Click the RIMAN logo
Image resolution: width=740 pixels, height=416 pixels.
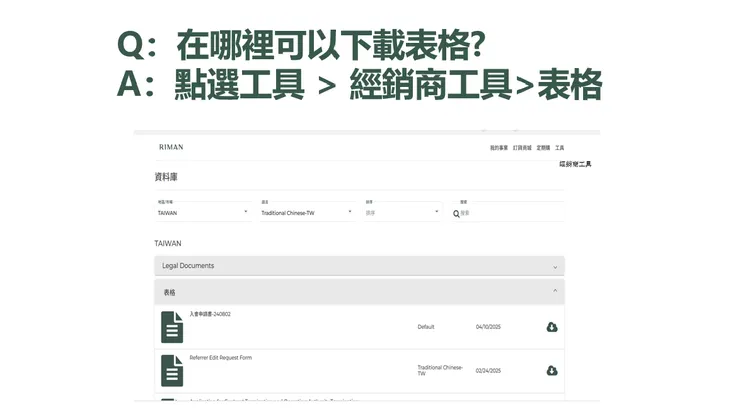pos(171,147)
